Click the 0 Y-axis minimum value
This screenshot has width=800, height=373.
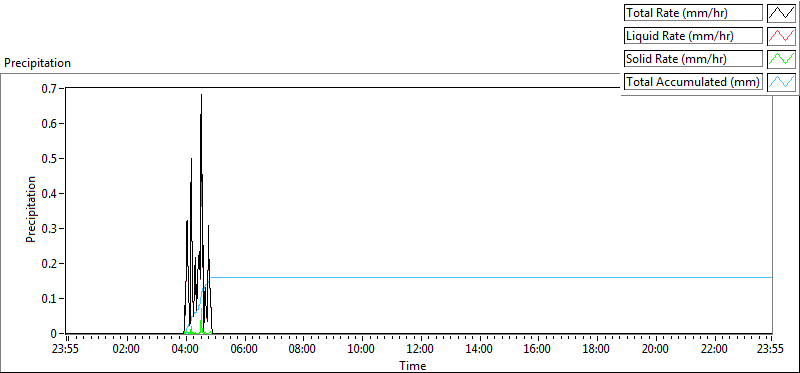coord(55,334)
